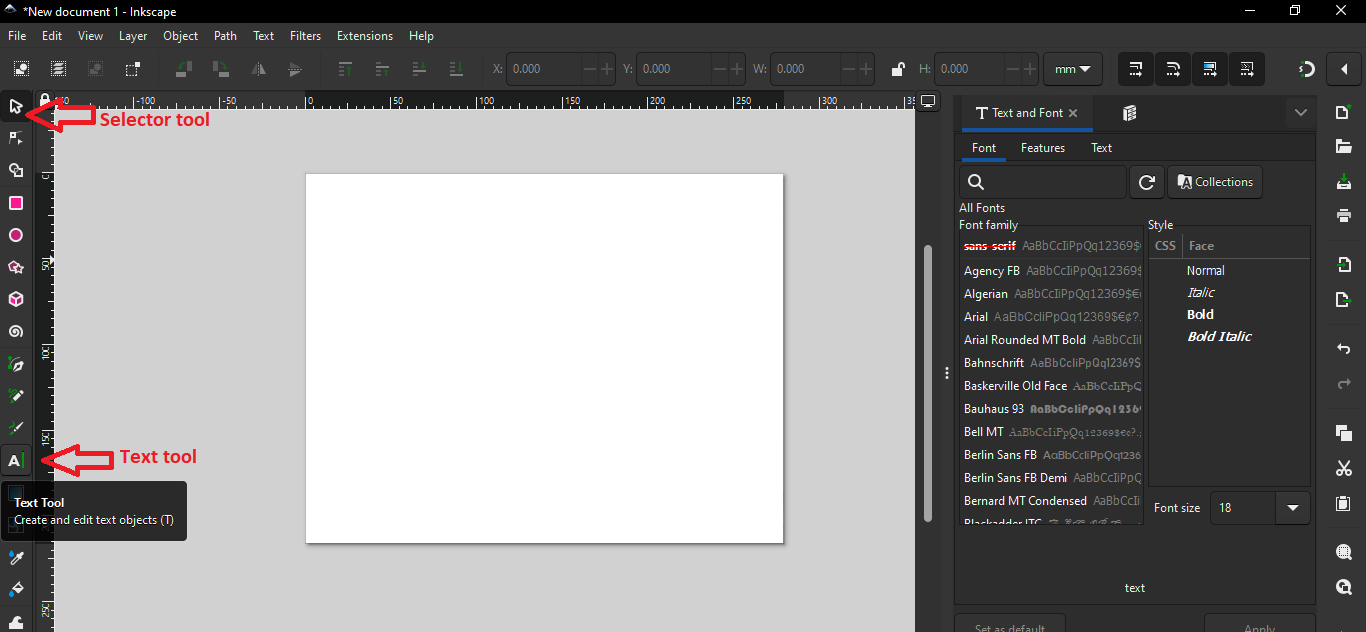Select the Spiral tool
Viewport: 1366px width, 632px height.
coord(16,331)
